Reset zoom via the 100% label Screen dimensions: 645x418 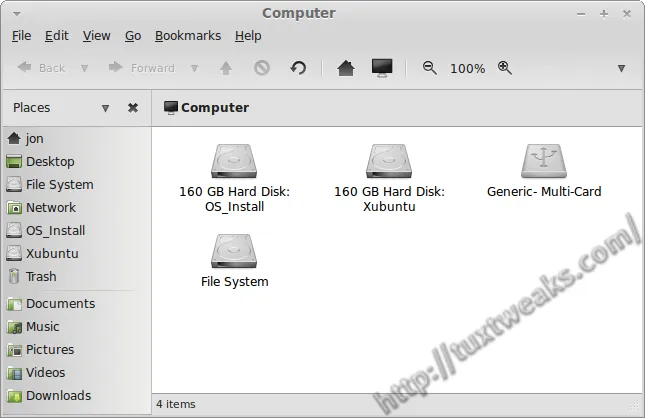coord(468,68)
